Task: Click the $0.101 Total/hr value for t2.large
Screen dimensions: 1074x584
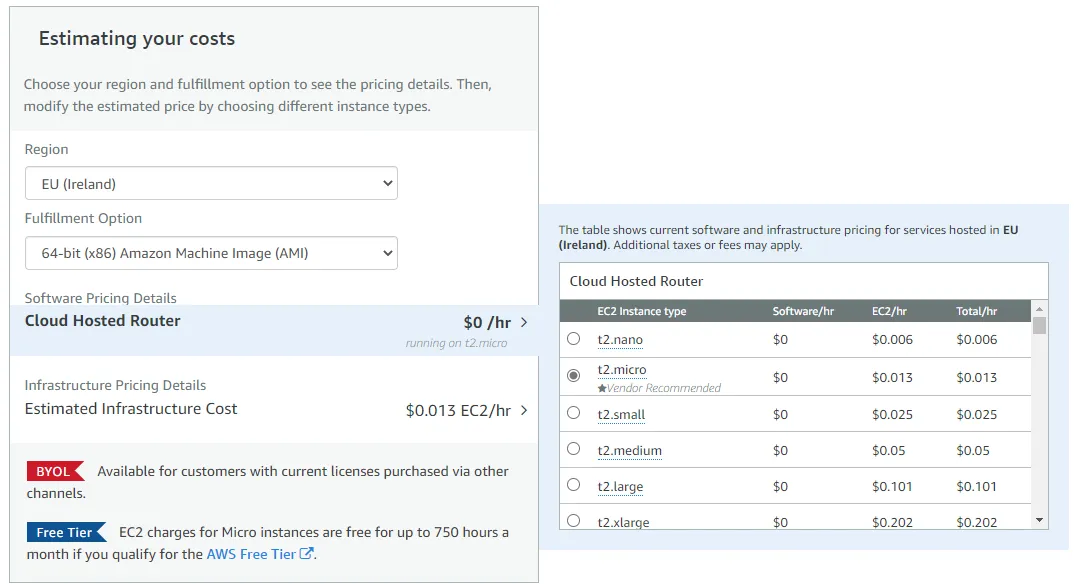Action: pos(977,487)
